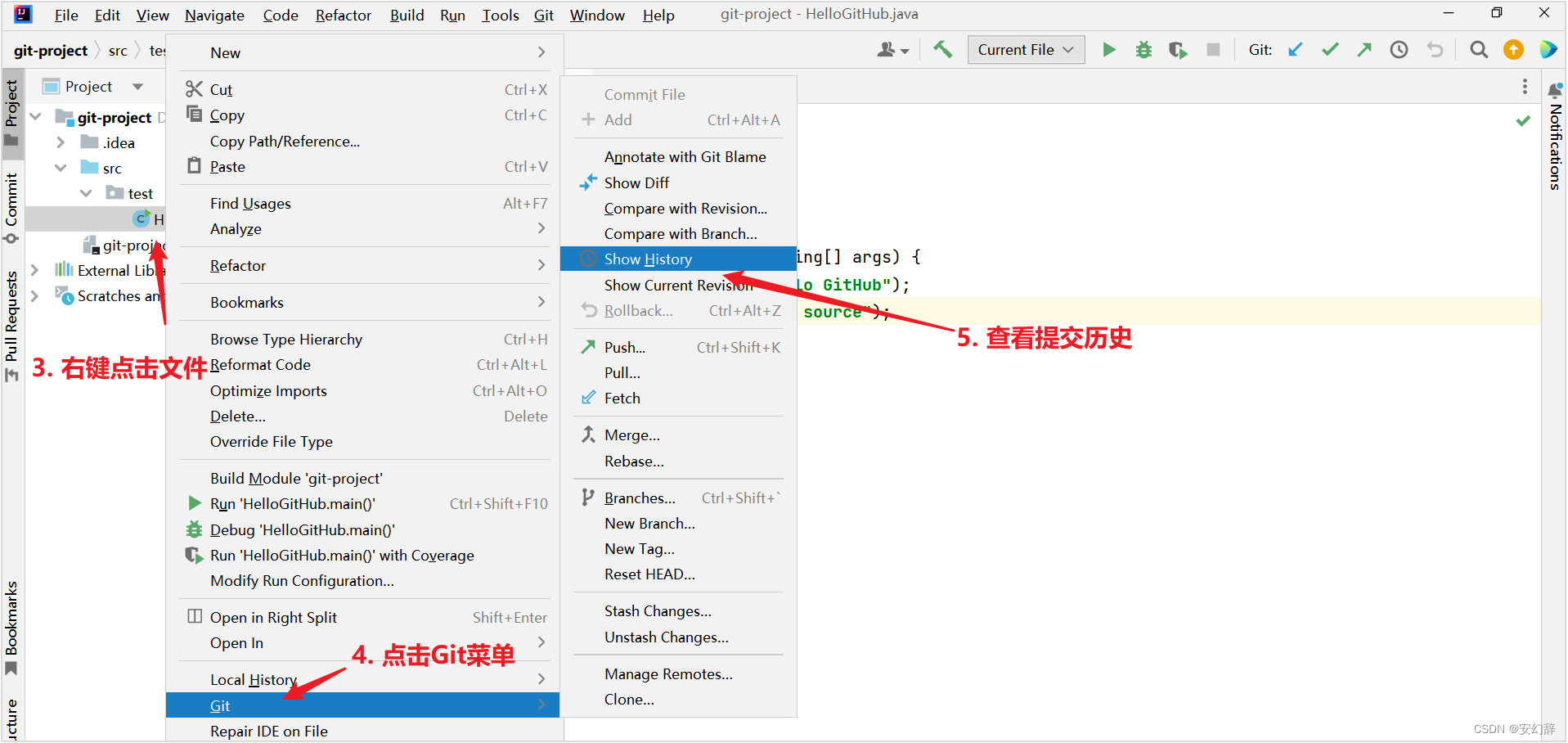Choose Stash Changes... option
Viewport: 1568px width, 743px height.
click(x=678, y=610)
